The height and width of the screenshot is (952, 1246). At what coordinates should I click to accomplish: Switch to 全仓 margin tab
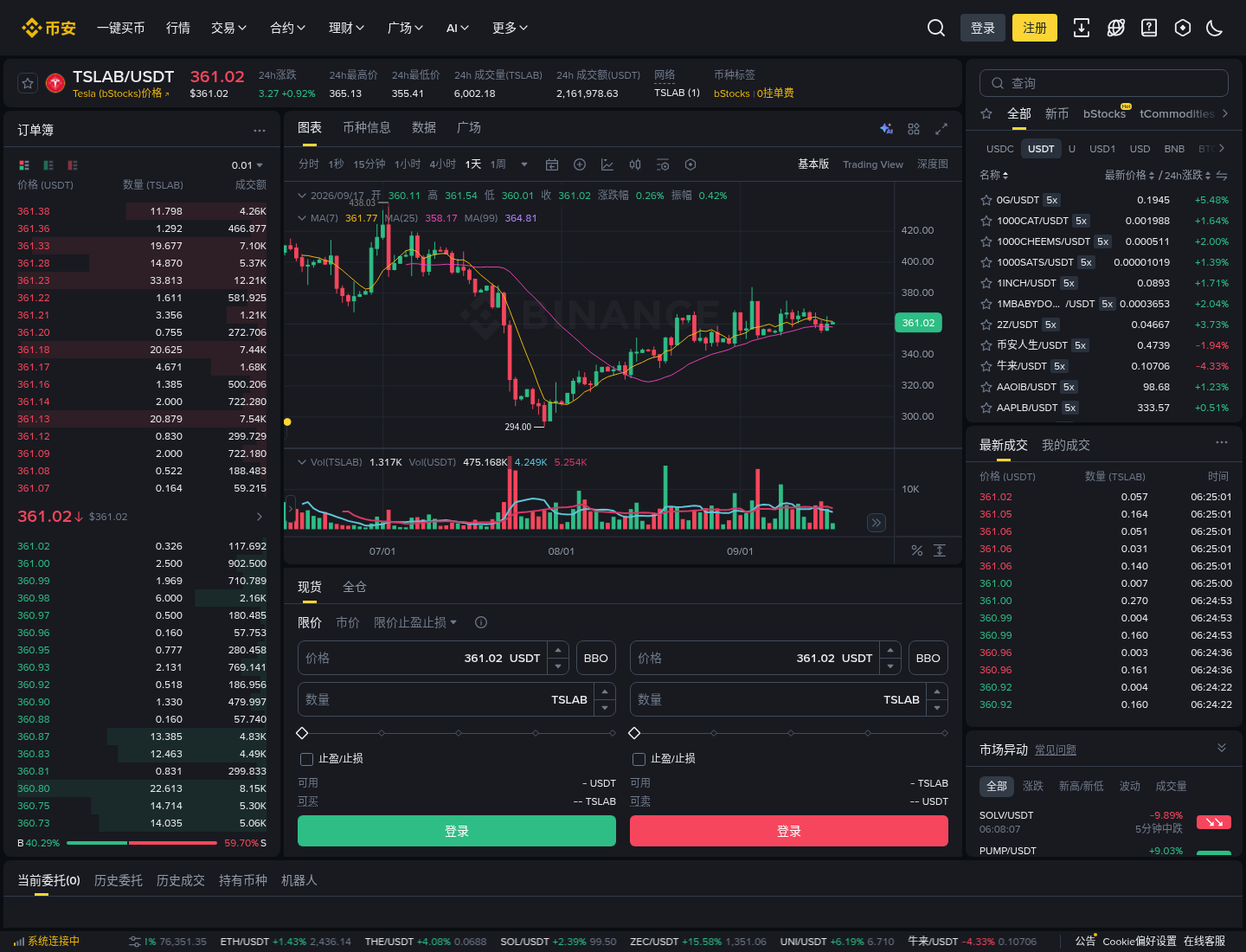(x=355, y=587)
